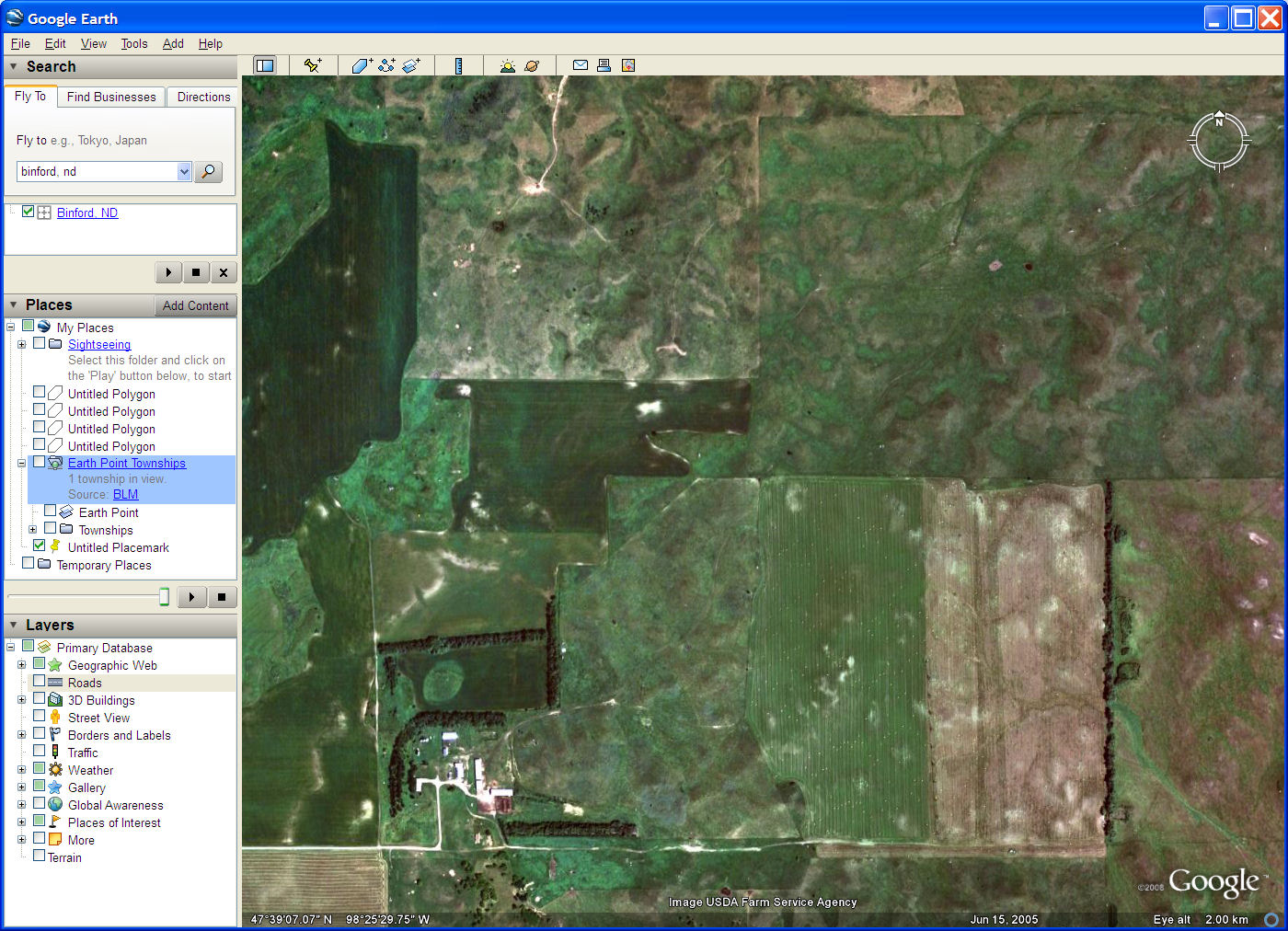Add an image overlay from the toolbar
Image resolution: width=1288 pixels, height=931 pixels.
[x=411, y=65]
